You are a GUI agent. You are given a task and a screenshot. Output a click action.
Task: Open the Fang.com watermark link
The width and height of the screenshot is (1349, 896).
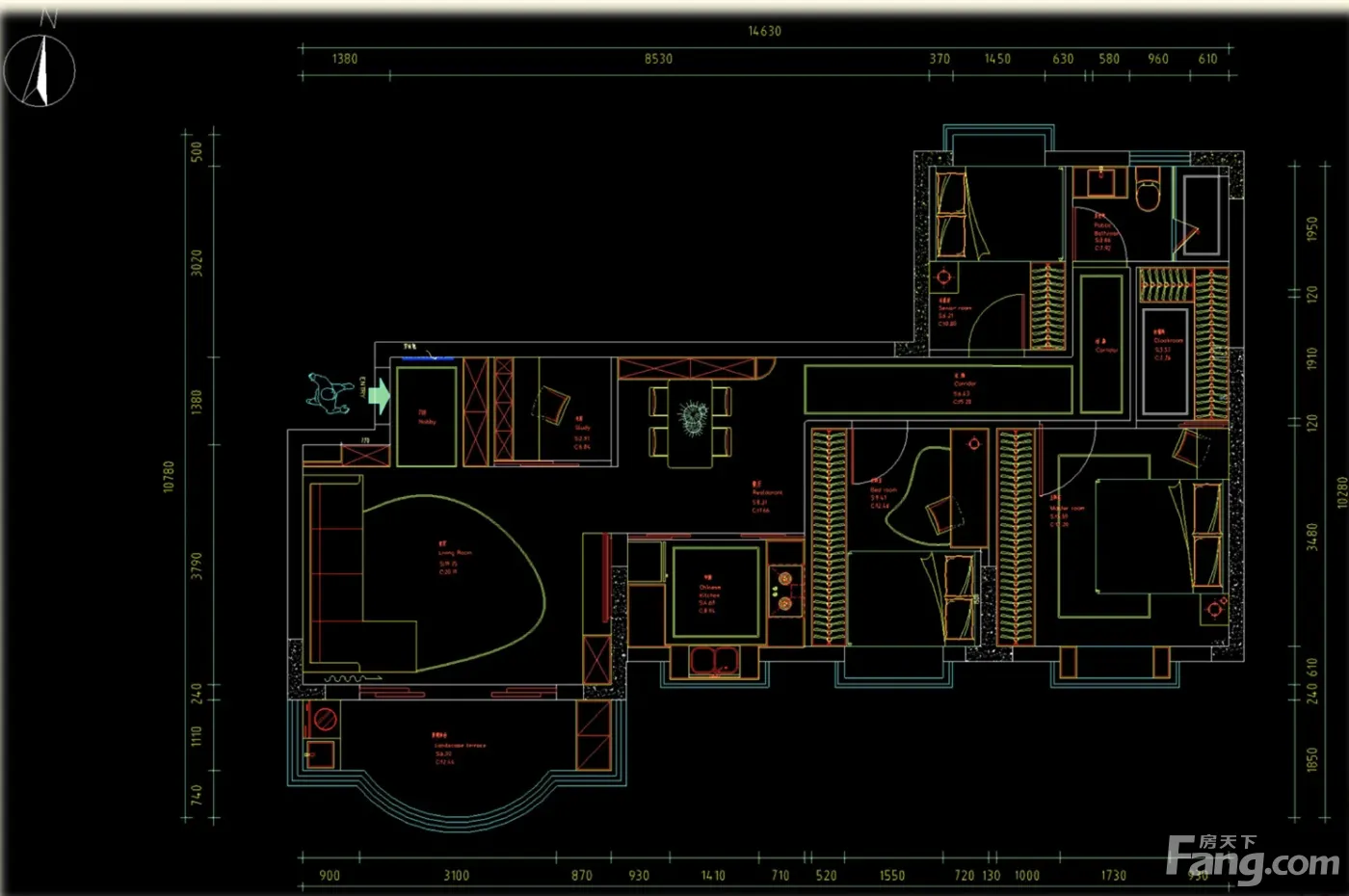1251,858
